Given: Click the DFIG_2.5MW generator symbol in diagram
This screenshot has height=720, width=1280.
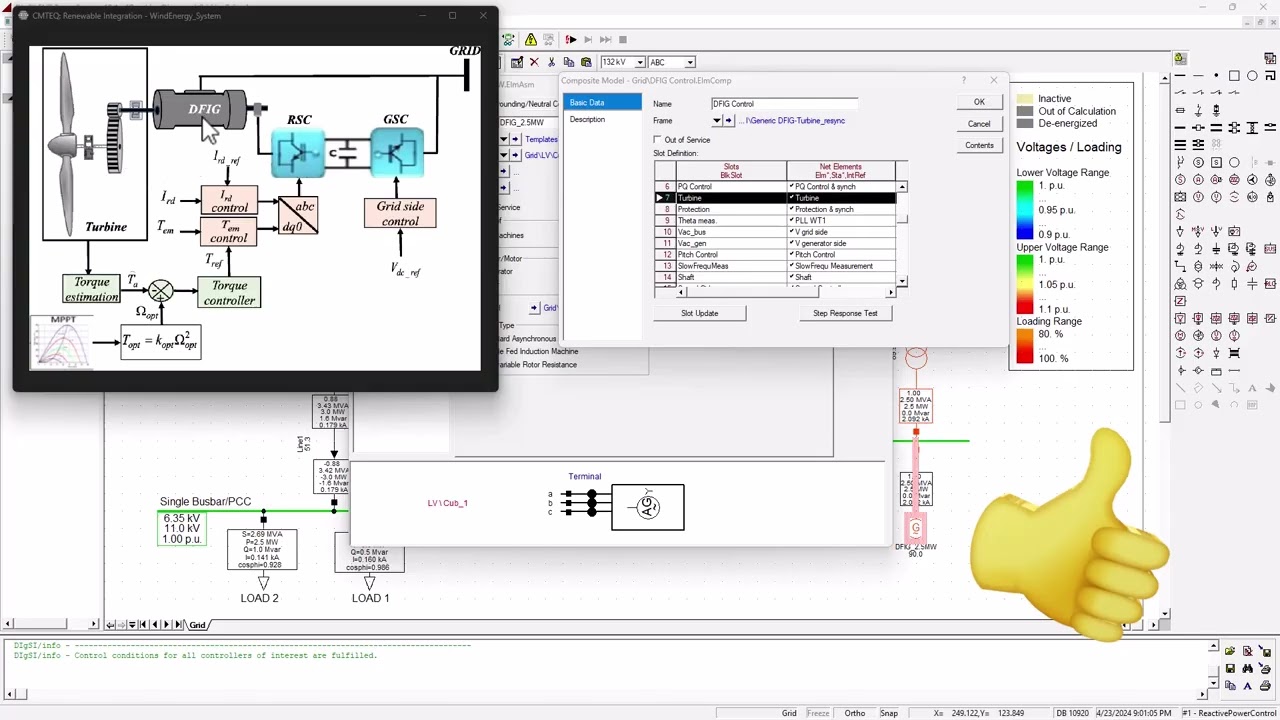Looking at the screenshot, I should click(915, 528).
